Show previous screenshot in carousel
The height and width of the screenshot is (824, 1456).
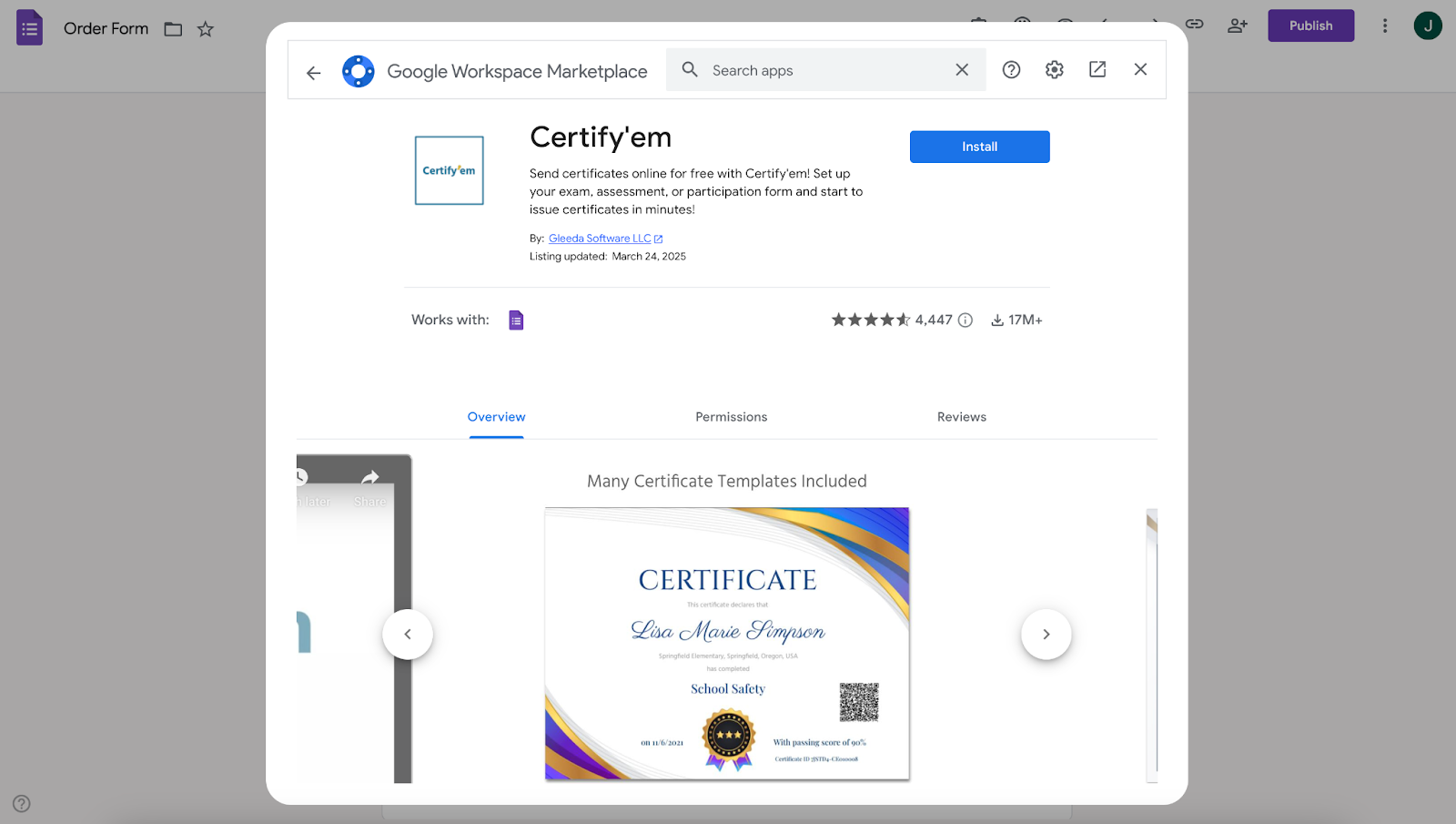point(408,635)
